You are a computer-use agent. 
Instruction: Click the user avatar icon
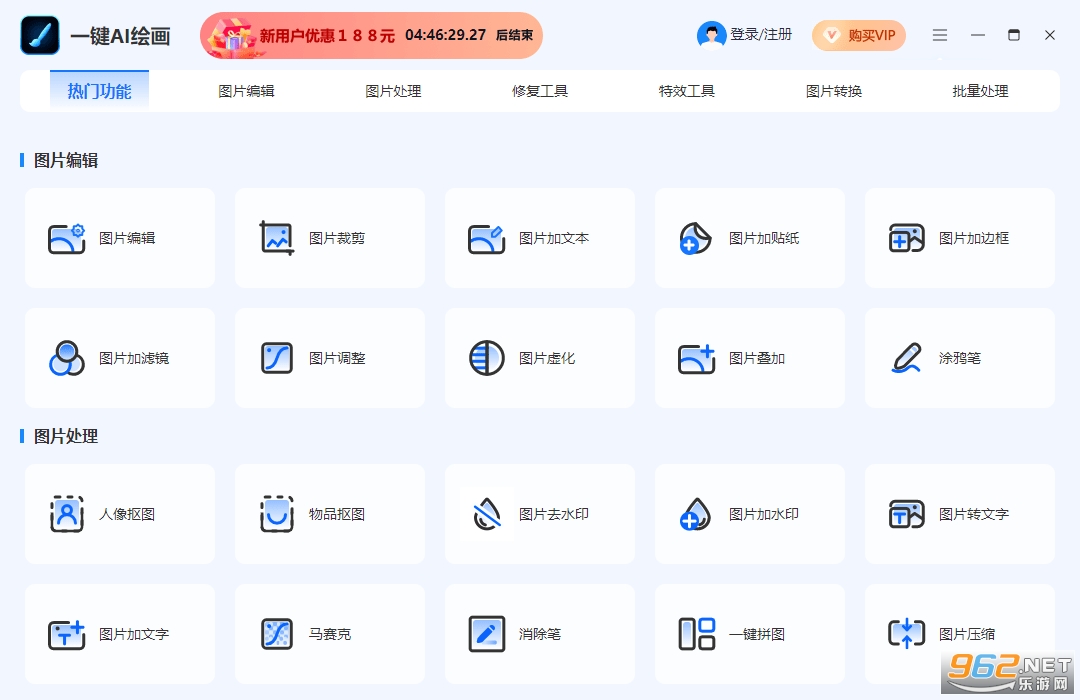tap(712, 35)
